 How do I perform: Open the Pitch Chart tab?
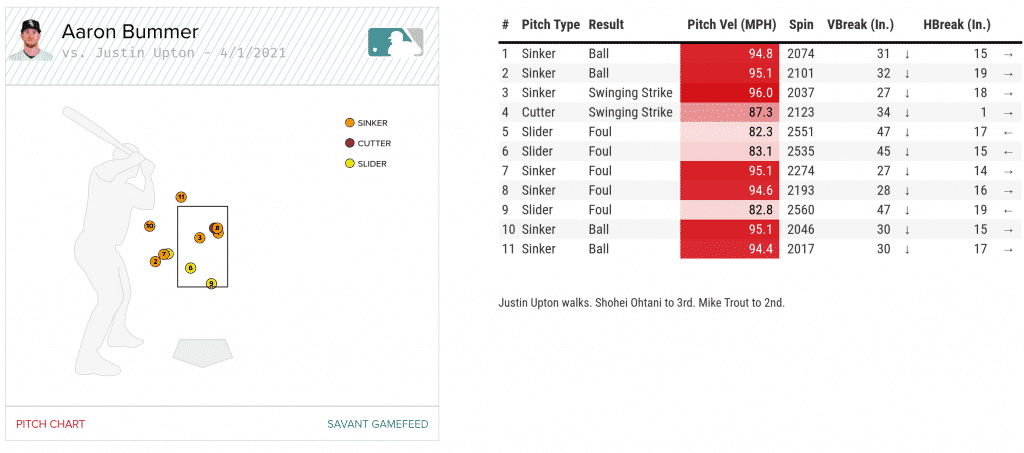(50, 424)
